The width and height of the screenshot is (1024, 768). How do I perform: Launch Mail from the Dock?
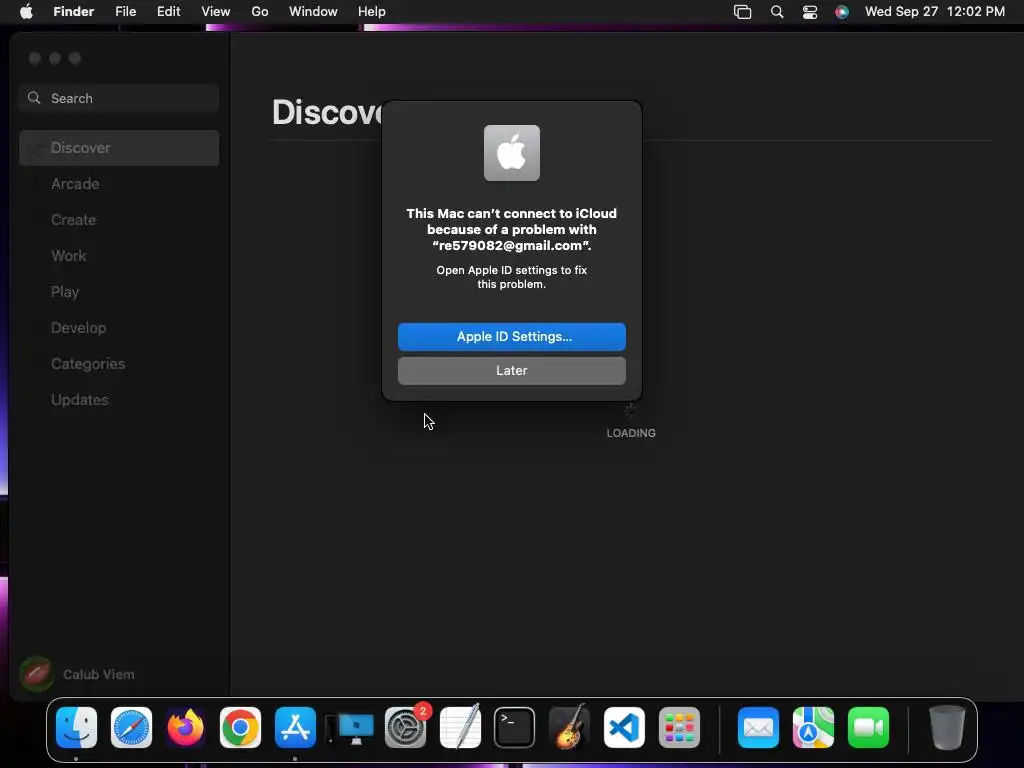click(758, 728)
